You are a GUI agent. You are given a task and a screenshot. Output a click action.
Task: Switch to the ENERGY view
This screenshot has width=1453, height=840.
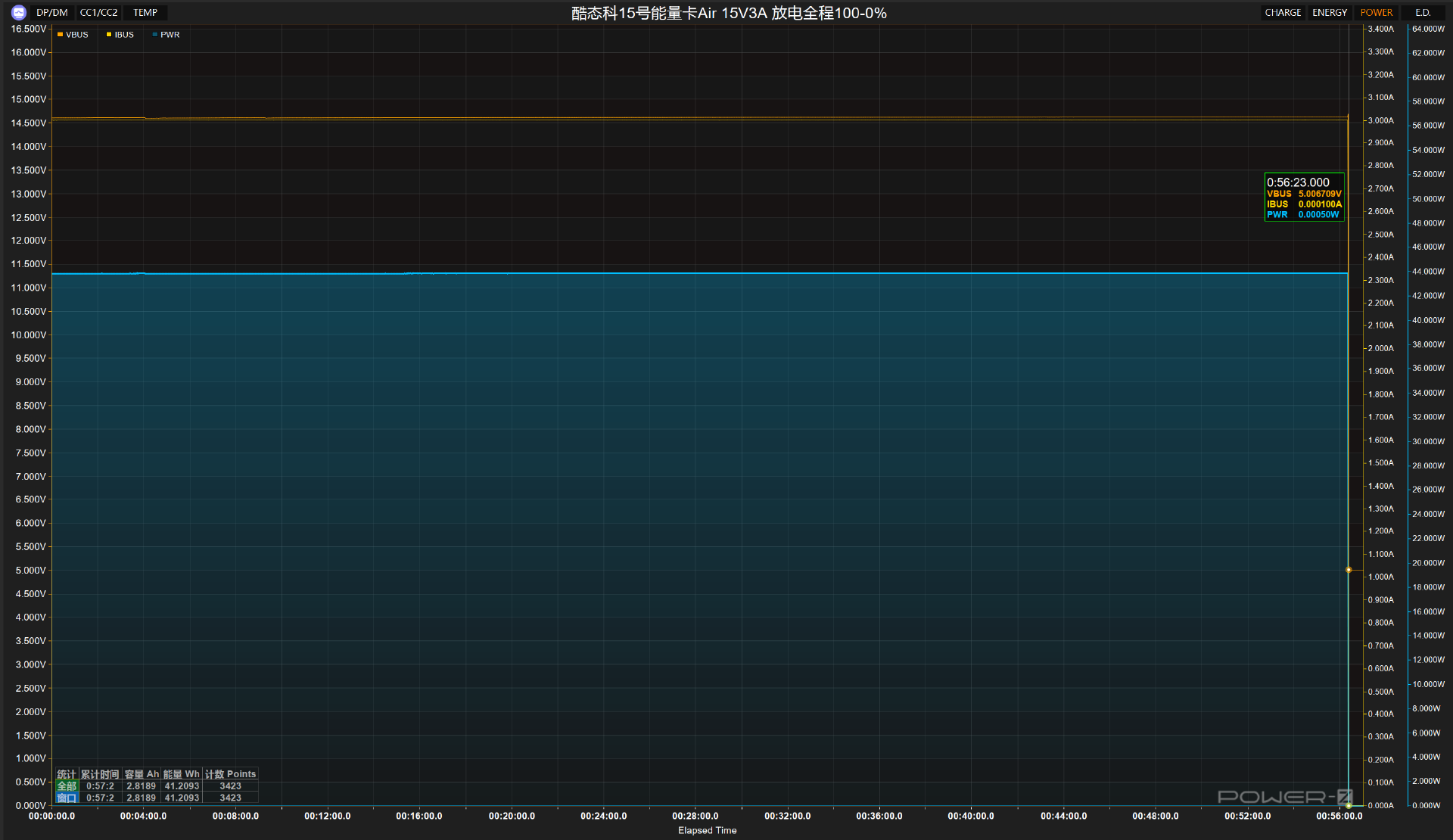point(1330,13)
